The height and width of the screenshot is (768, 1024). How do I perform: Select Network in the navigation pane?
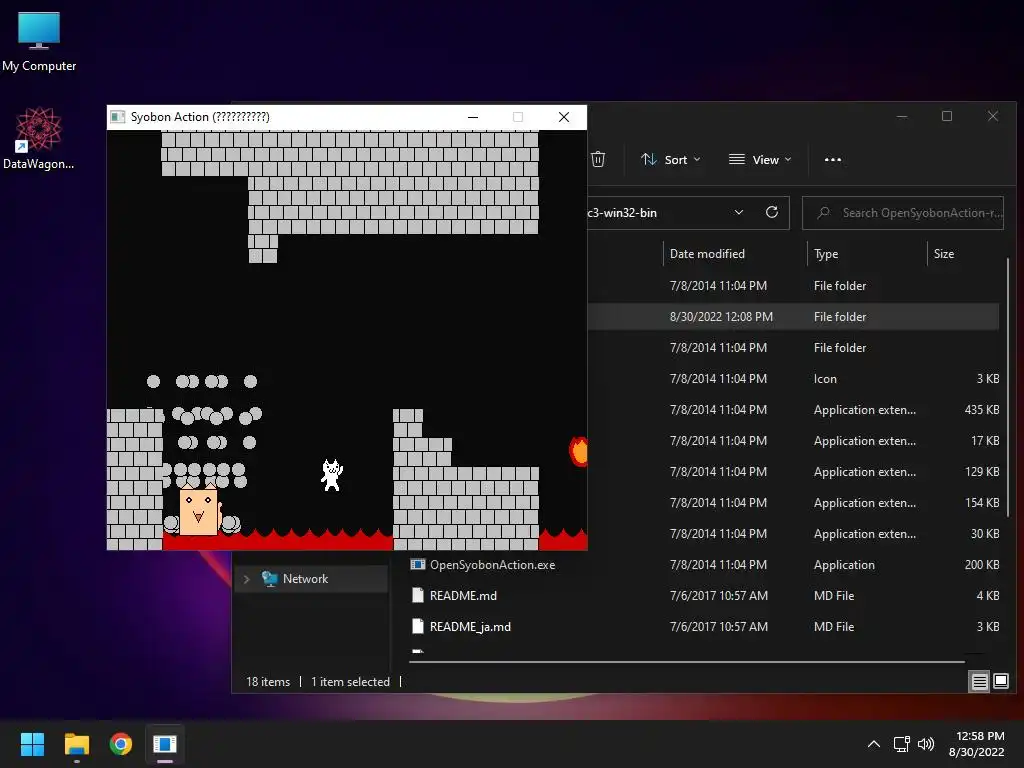coord(305,579)
